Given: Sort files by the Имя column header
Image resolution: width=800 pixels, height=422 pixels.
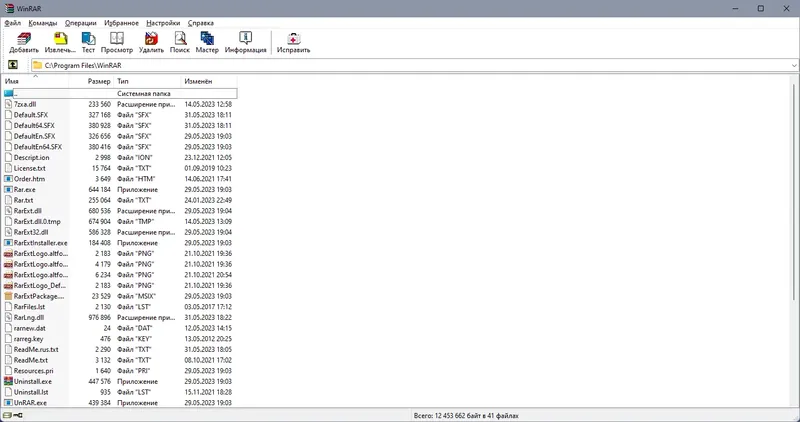Looking at the screenshot, I should [36, 81].
